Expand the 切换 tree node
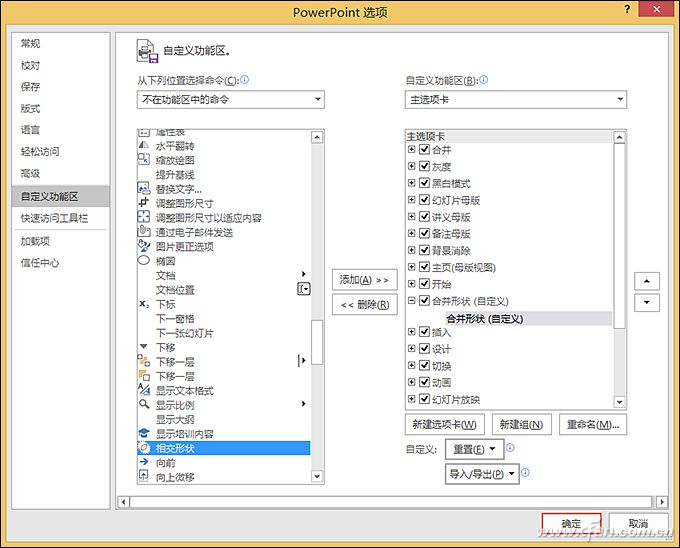680x548 pixels. (x=412, y=365)
